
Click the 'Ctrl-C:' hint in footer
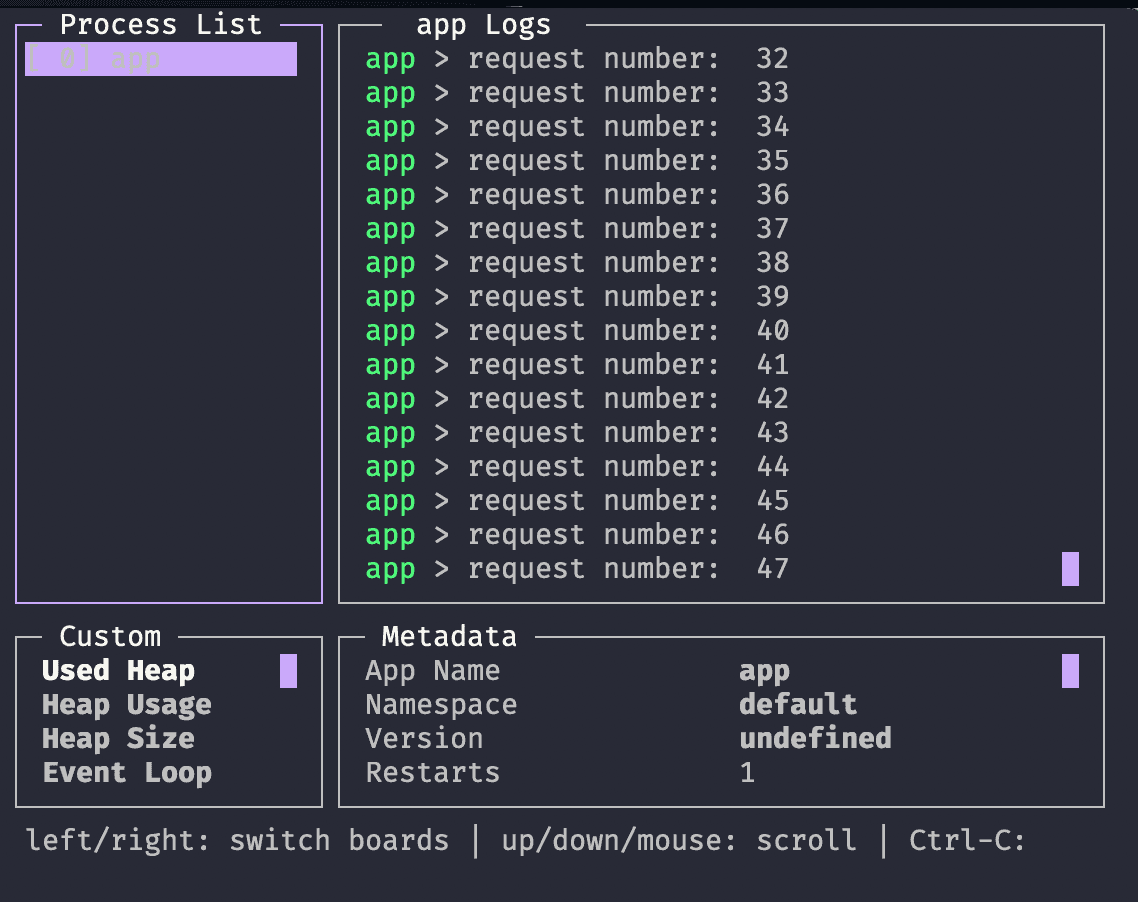(x=967, y=840)
